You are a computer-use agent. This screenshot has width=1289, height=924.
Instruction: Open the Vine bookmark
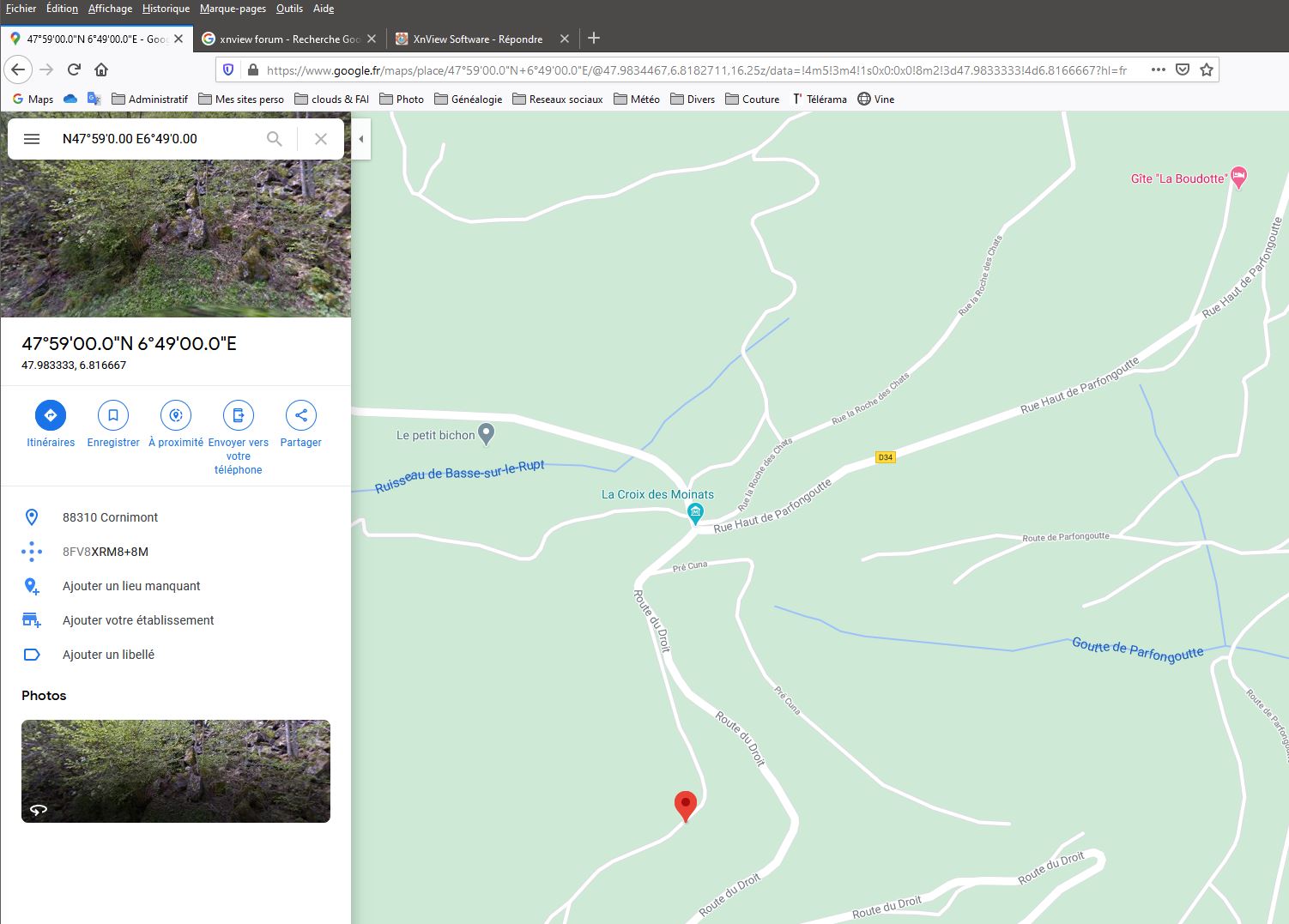(x=876, y=100)
